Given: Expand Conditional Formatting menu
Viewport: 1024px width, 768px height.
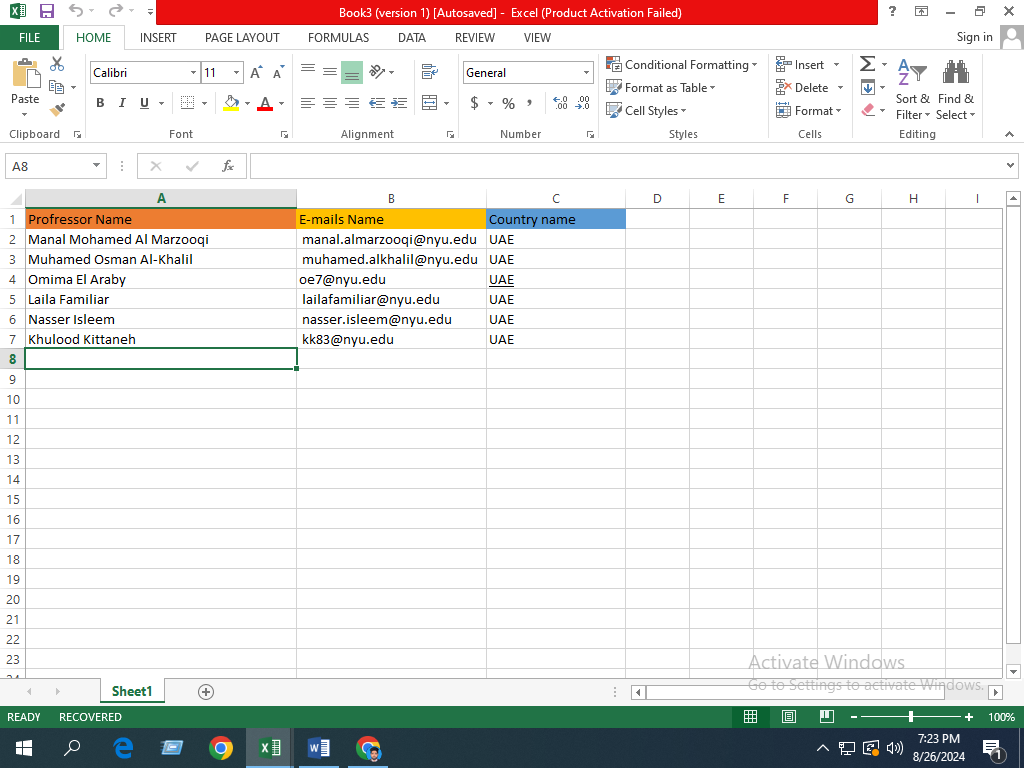Looking at the screenshot, I should click(682, 65).
